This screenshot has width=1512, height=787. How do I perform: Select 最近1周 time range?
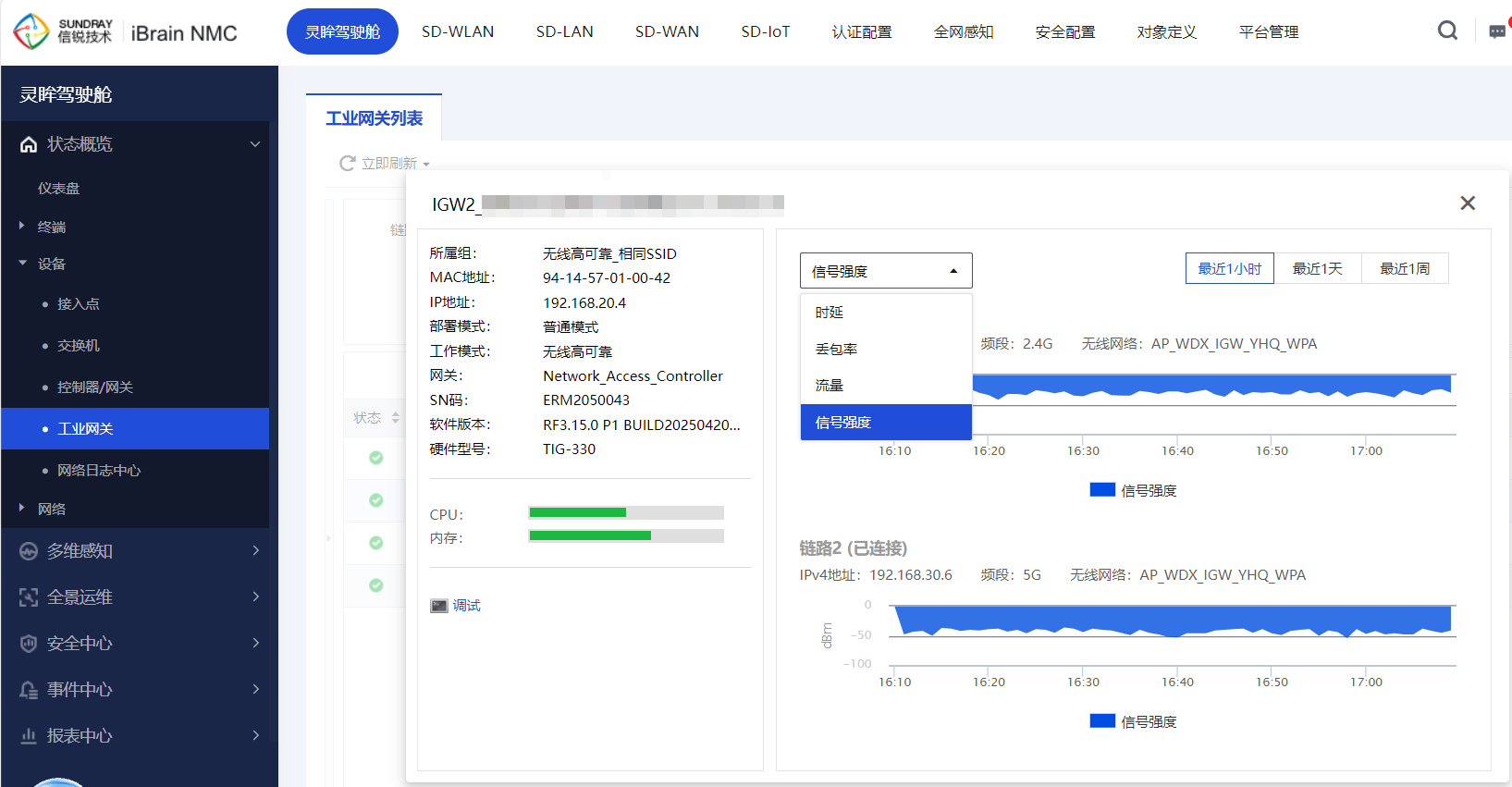(1405, 268)
